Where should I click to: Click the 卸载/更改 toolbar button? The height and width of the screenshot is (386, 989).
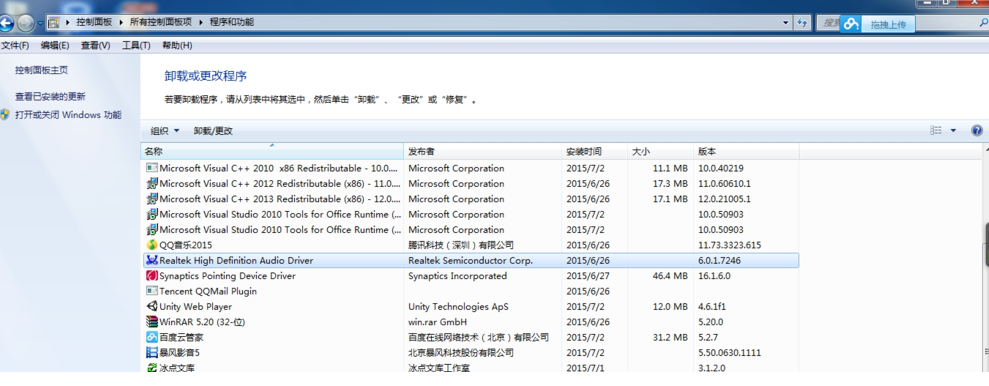pos(213,131)
